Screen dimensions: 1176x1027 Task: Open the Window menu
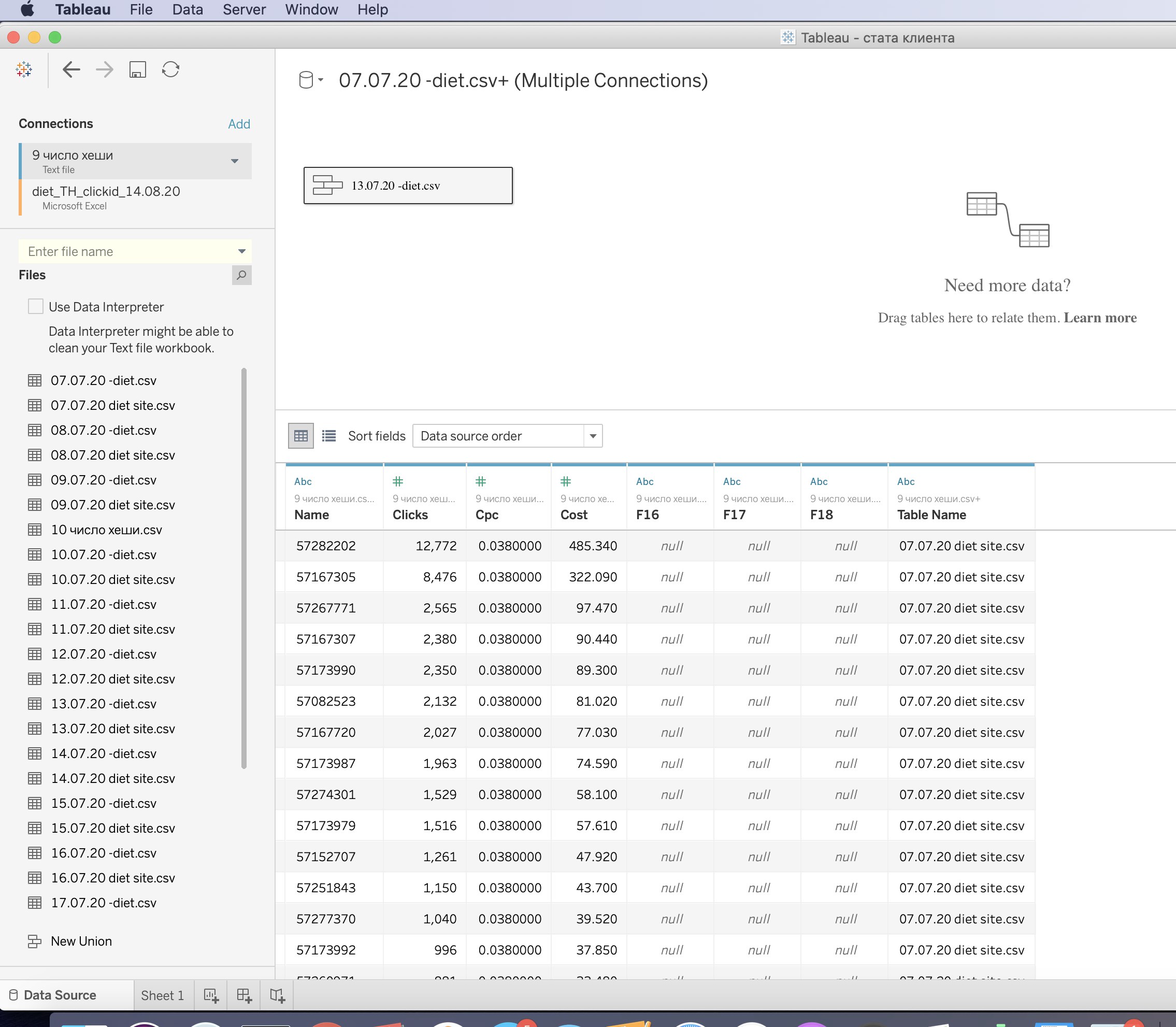[x=311, y=10]
